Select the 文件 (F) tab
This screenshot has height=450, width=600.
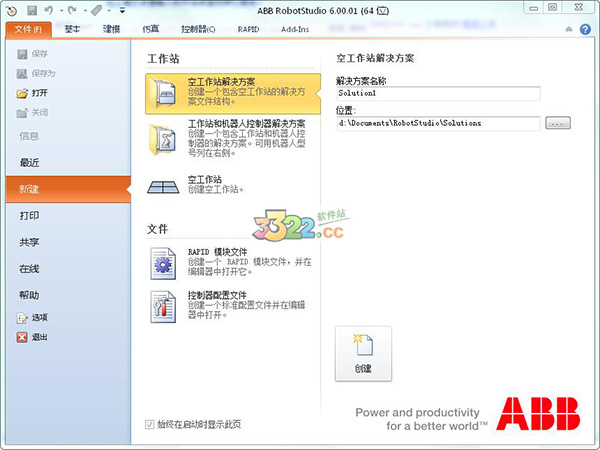[29, 29]
